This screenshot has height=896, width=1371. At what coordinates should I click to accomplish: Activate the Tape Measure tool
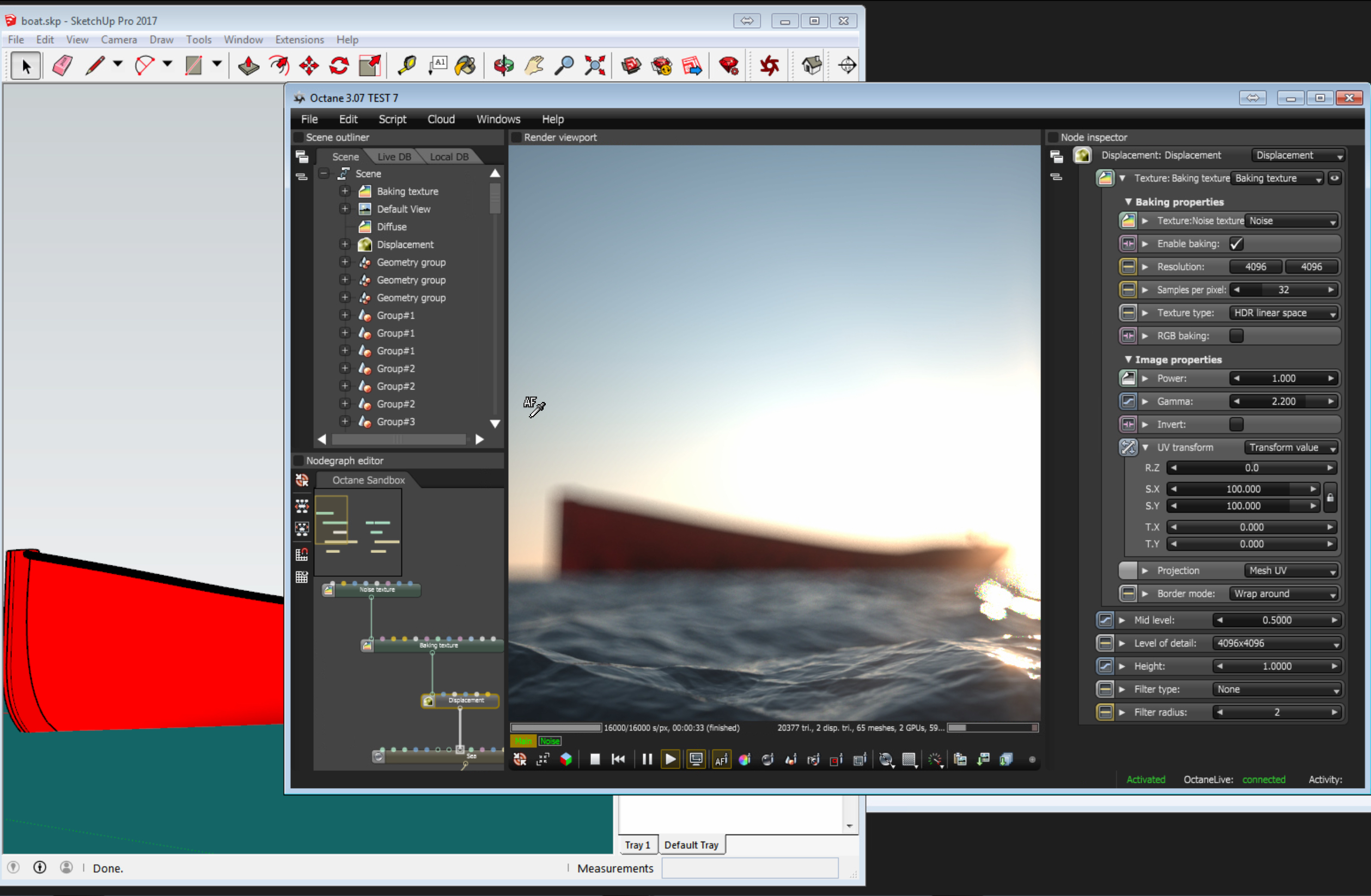point(407,65)
